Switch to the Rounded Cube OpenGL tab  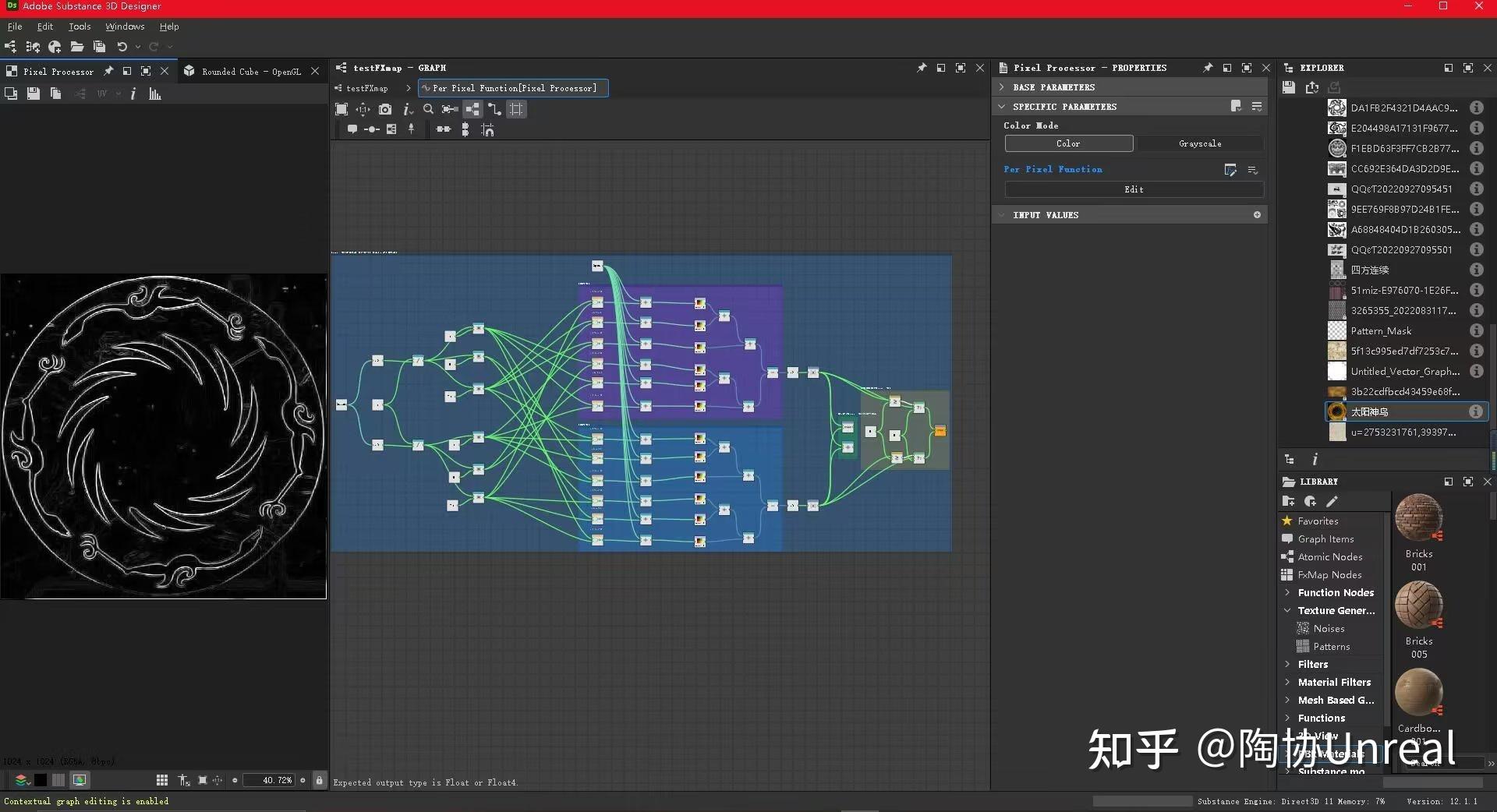(251, 71)
